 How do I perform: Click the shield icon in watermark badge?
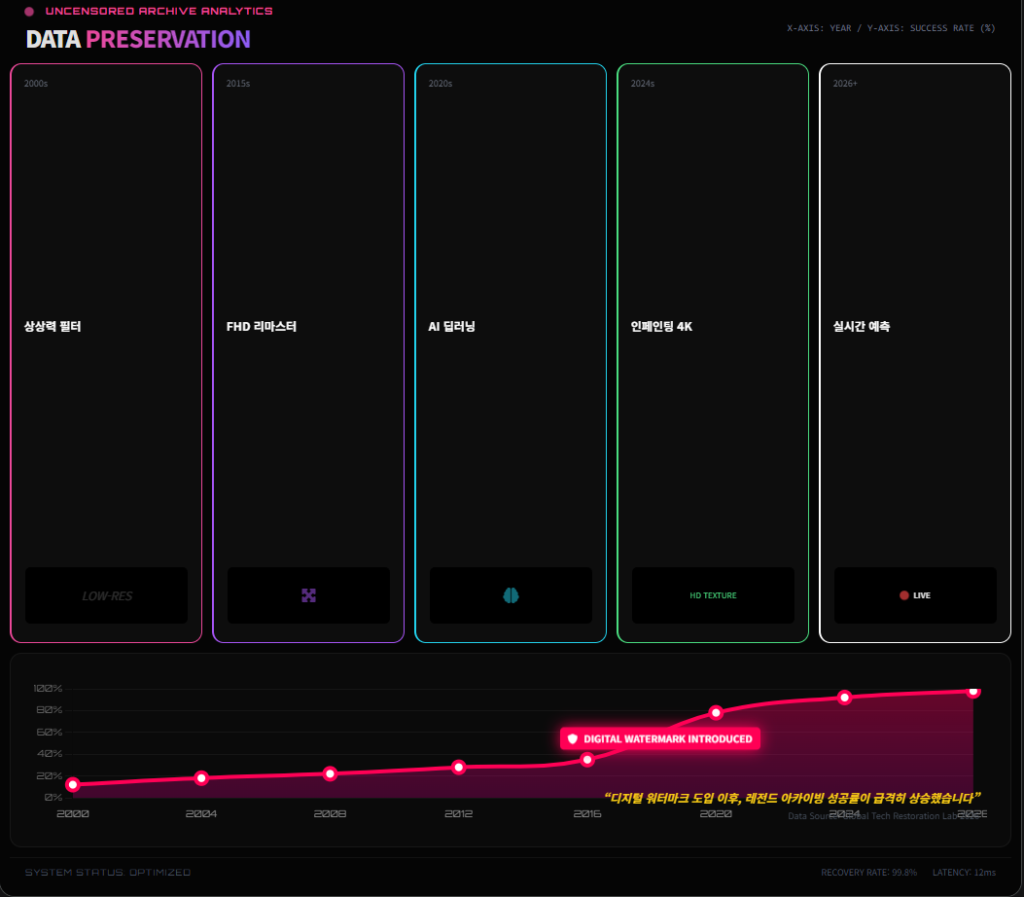click(573, 739)
